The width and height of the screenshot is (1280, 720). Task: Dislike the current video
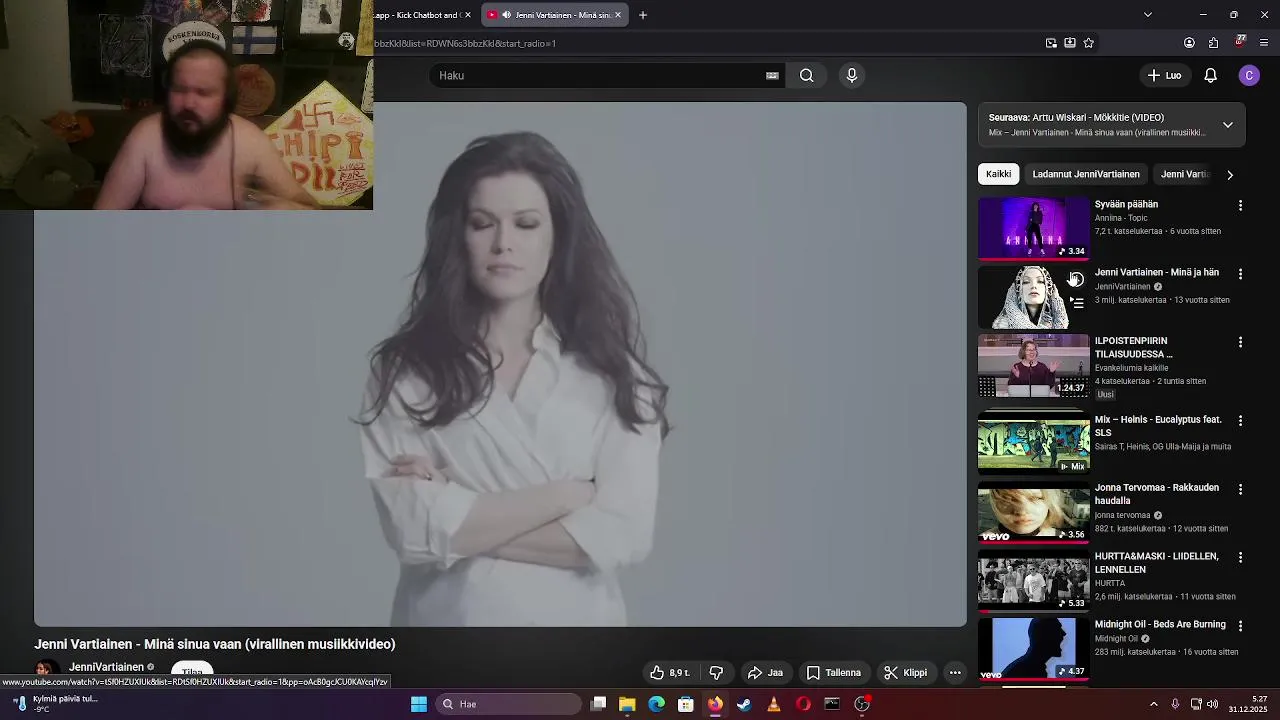pos(716,673)
